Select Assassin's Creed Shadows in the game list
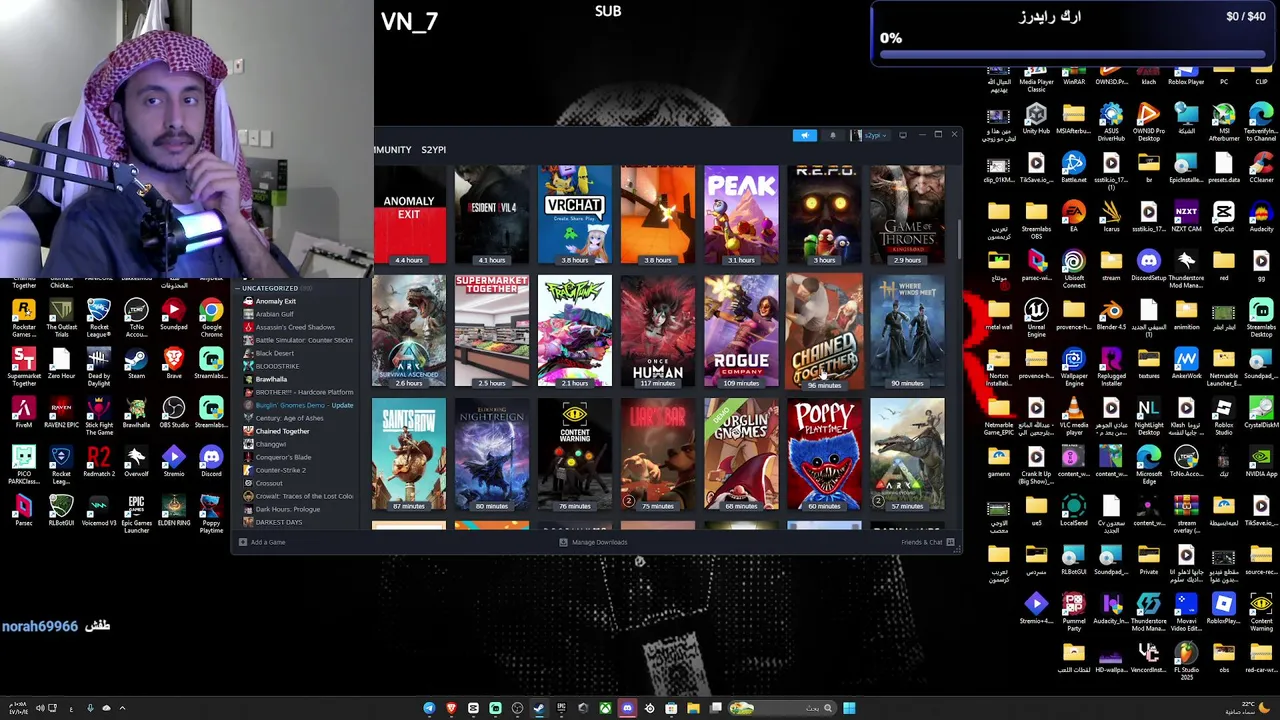The width and height of the screenshot is (1280, 720). [295, 327]
